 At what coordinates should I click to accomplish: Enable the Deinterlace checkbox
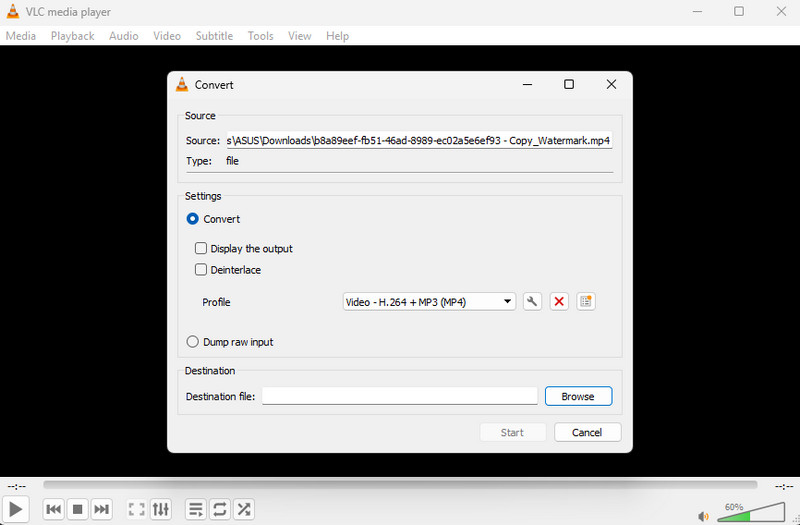[x=201, y=269]
